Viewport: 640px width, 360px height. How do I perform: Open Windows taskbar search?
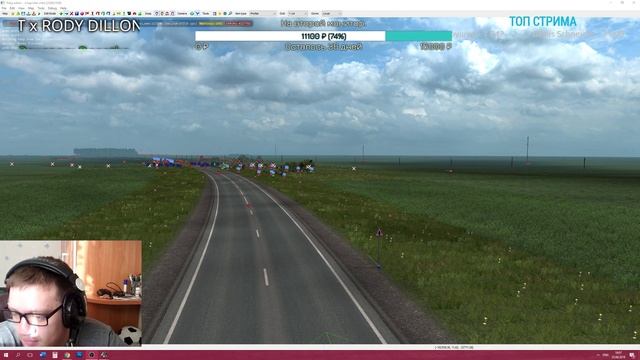click(x=18, y=355)
